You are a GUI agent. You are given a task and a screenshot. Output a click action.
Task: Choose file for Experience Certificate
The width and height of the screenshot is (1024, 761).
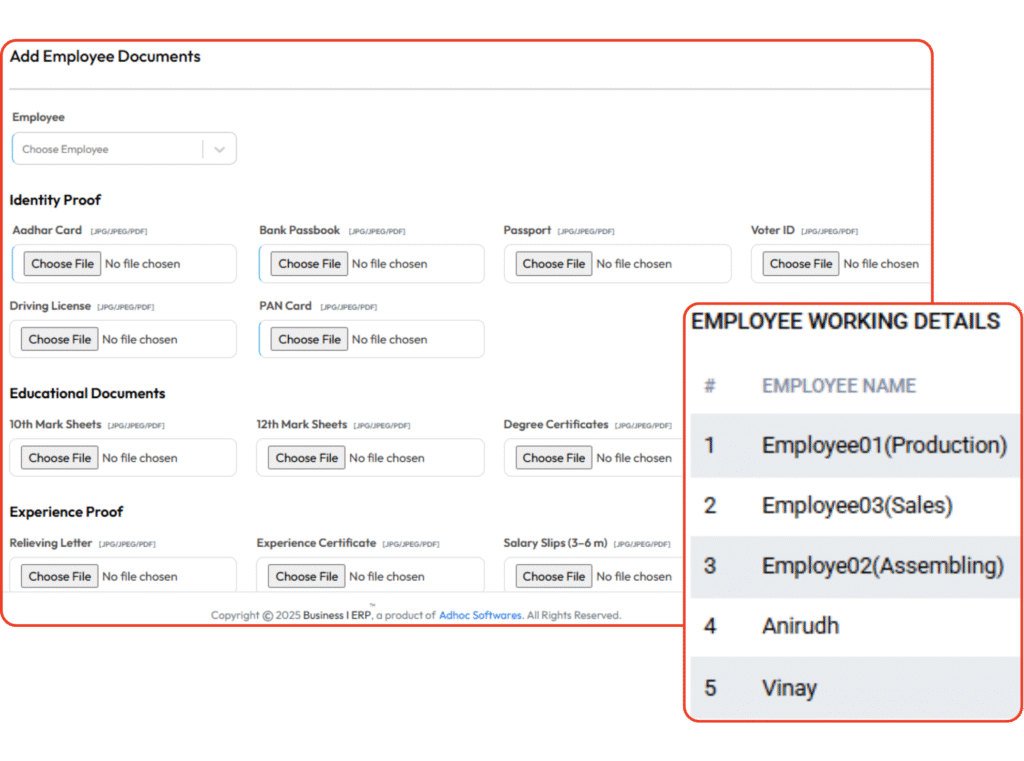pyautogui.click(x=307, y=576)
